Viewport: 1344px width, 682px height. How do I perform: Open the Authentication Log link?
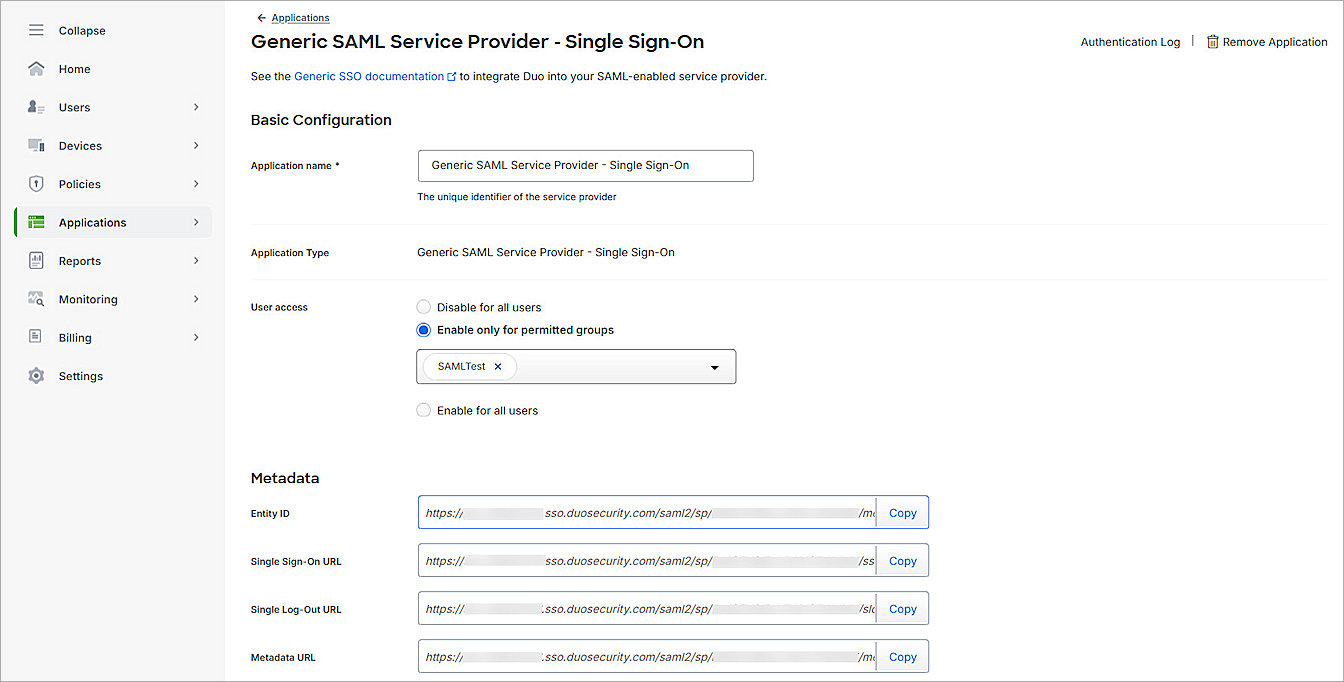tap(1130, 42)
